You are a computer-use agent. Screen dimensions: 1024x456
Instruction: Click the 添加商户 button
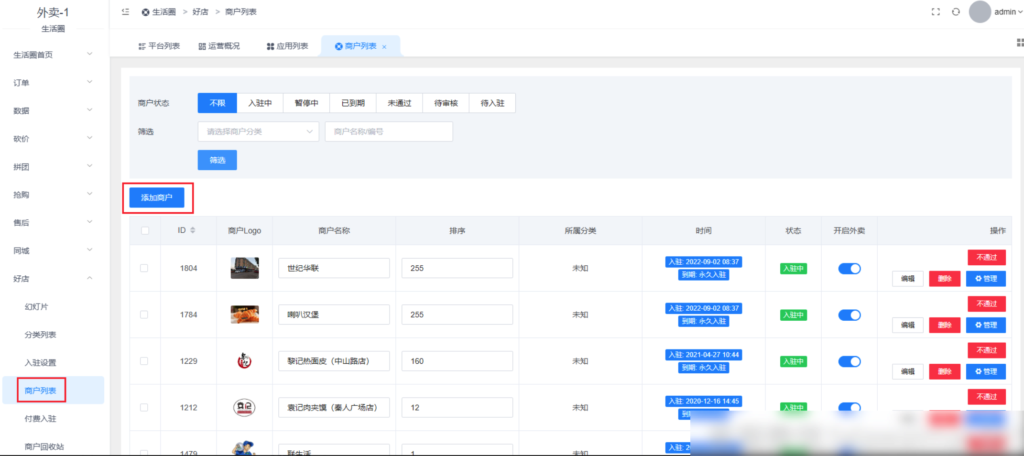pos(157,197)
